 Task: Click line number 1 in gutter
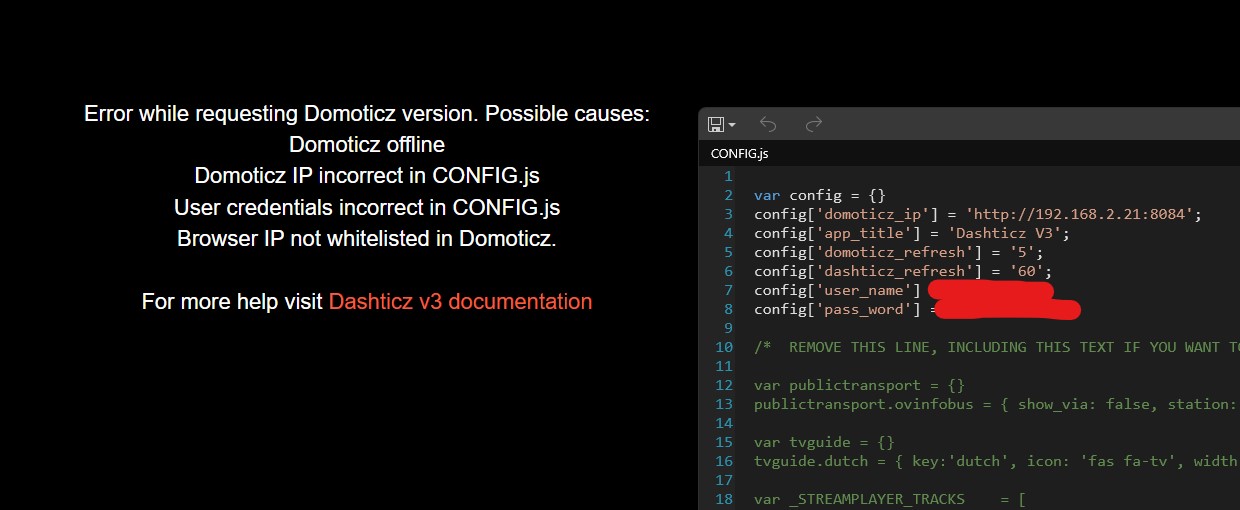click(x=729, y=176)
